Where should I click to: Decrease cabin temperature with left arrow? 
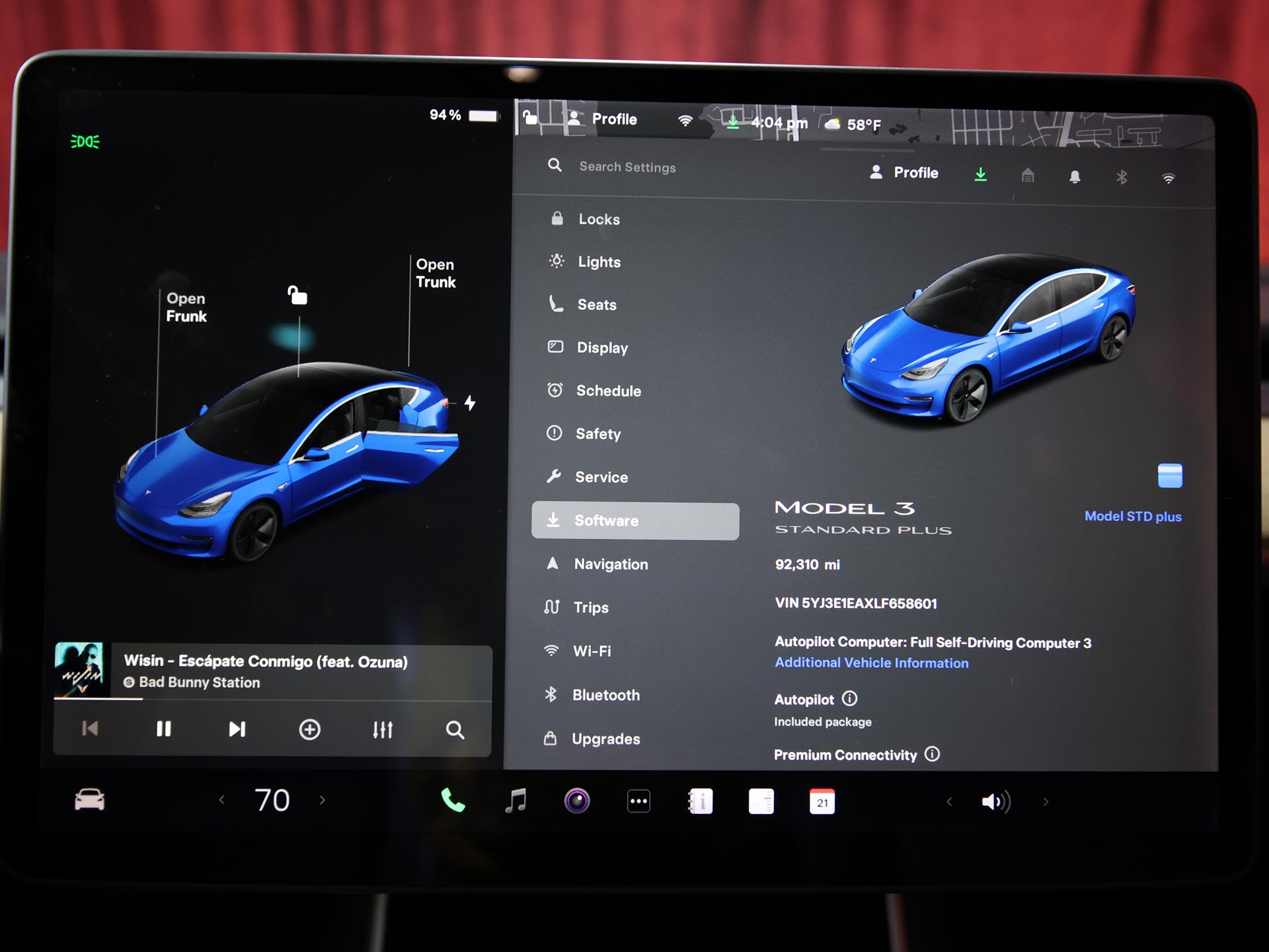point(221,800)
